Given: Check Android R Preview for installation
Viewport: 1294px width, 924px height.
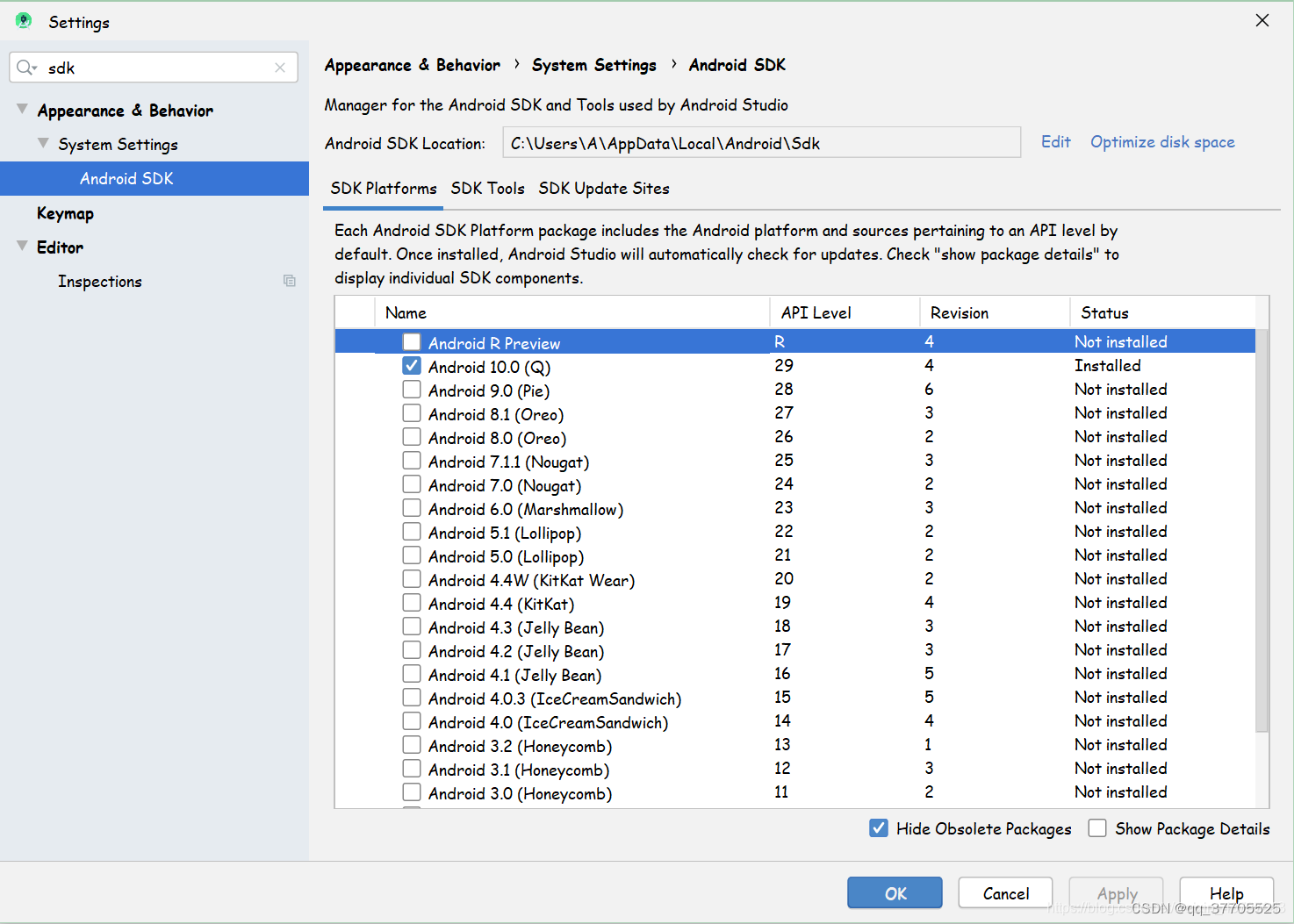Looking at the screenshot, I should point(412,341).
